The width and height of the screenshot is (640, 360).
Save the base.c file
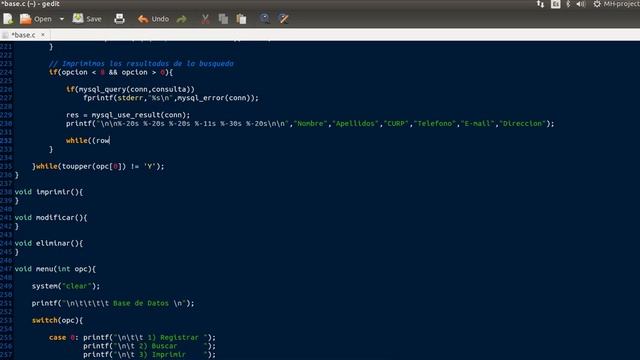coord(87,19)
